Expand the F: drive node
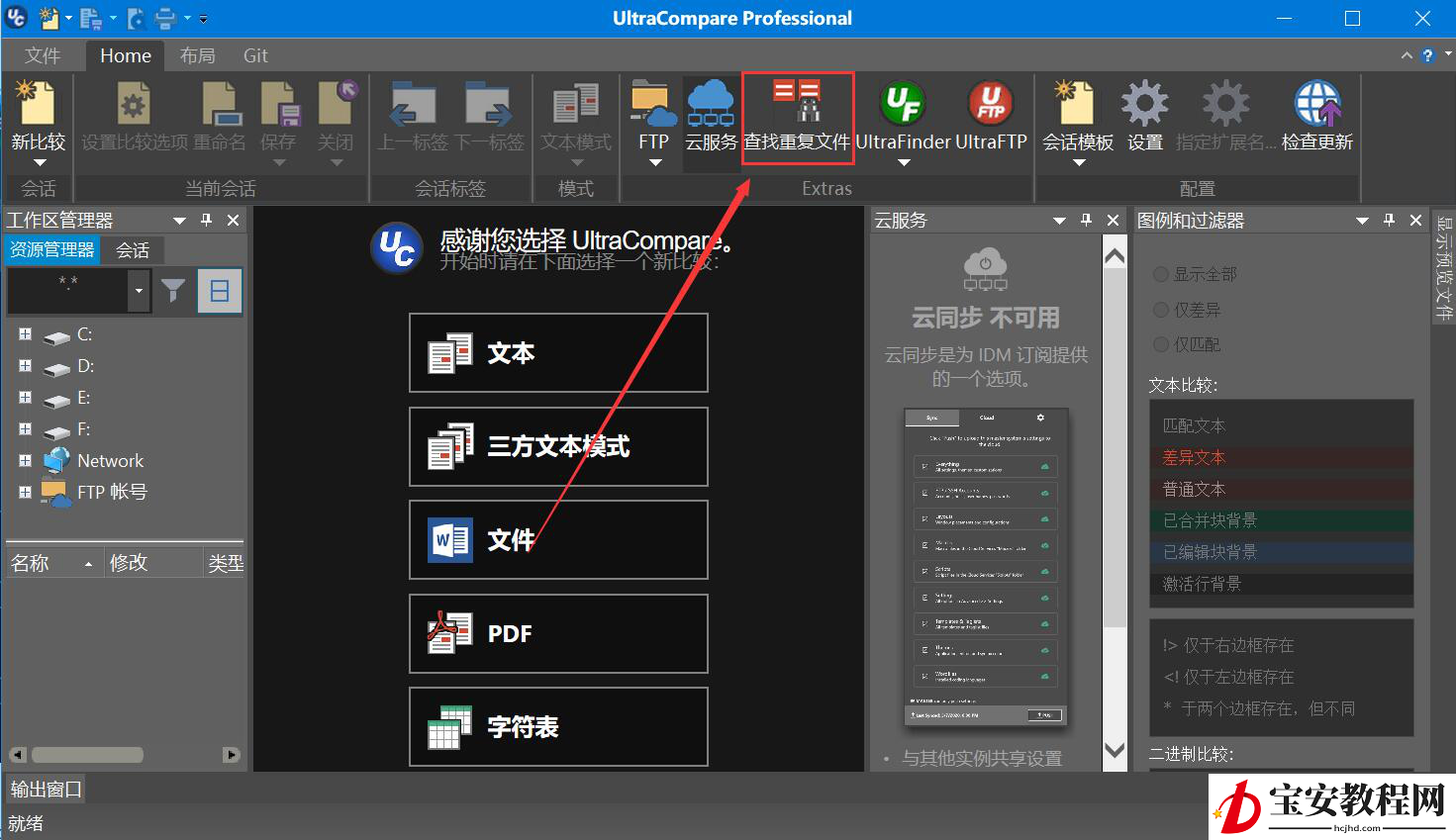1456x840 pixels. (x=25, y=429)
